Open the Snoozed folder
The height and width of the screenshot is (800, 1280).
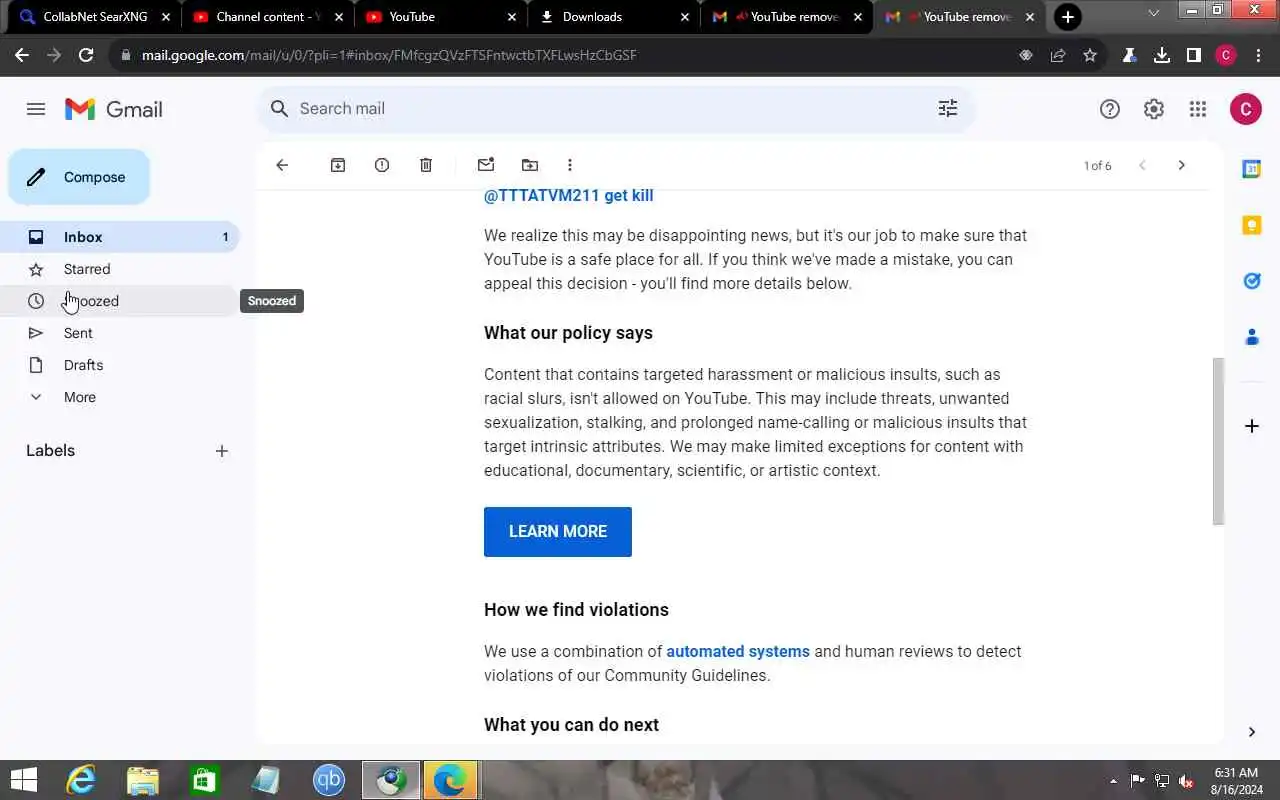pyautogui.click(x=120, y=301)
